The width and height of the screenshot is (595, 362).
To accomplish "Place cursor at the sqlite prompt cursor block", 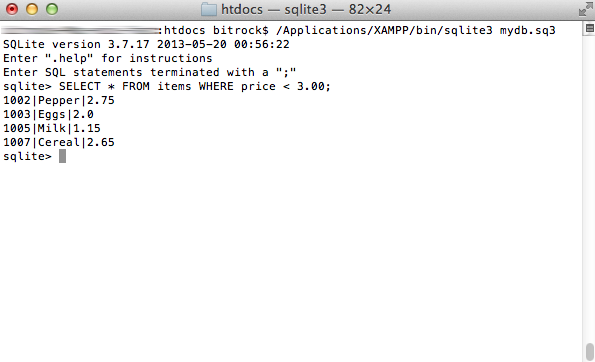I will (x=63, y=156).
